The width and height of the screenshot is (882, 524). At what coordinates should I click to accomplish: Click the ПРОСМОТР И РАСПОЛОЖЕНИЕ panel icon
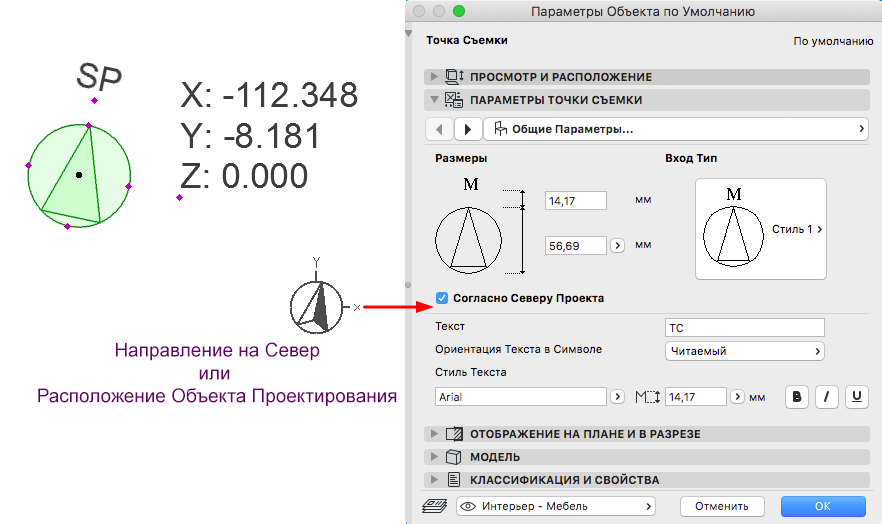pos(454,76)
